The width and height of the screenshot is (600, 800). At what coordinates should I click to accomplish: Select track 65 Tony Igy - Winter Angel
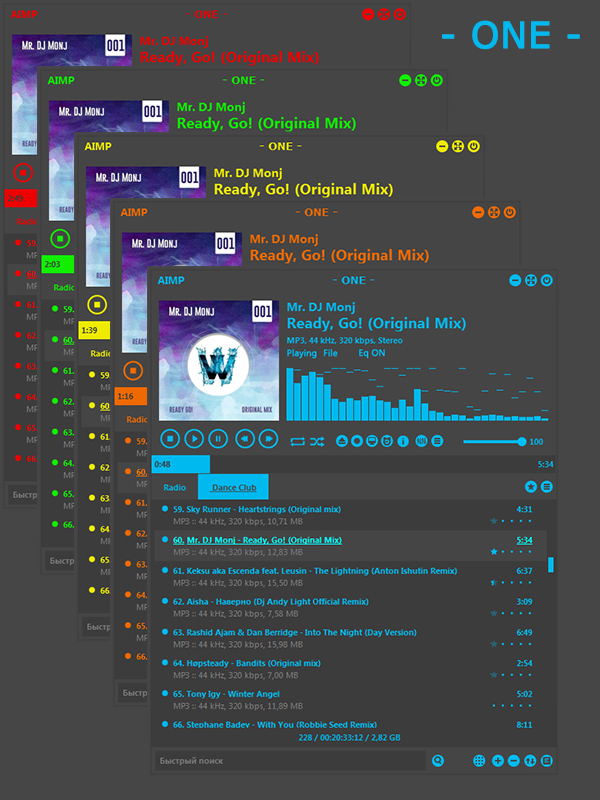coord(349,700)
